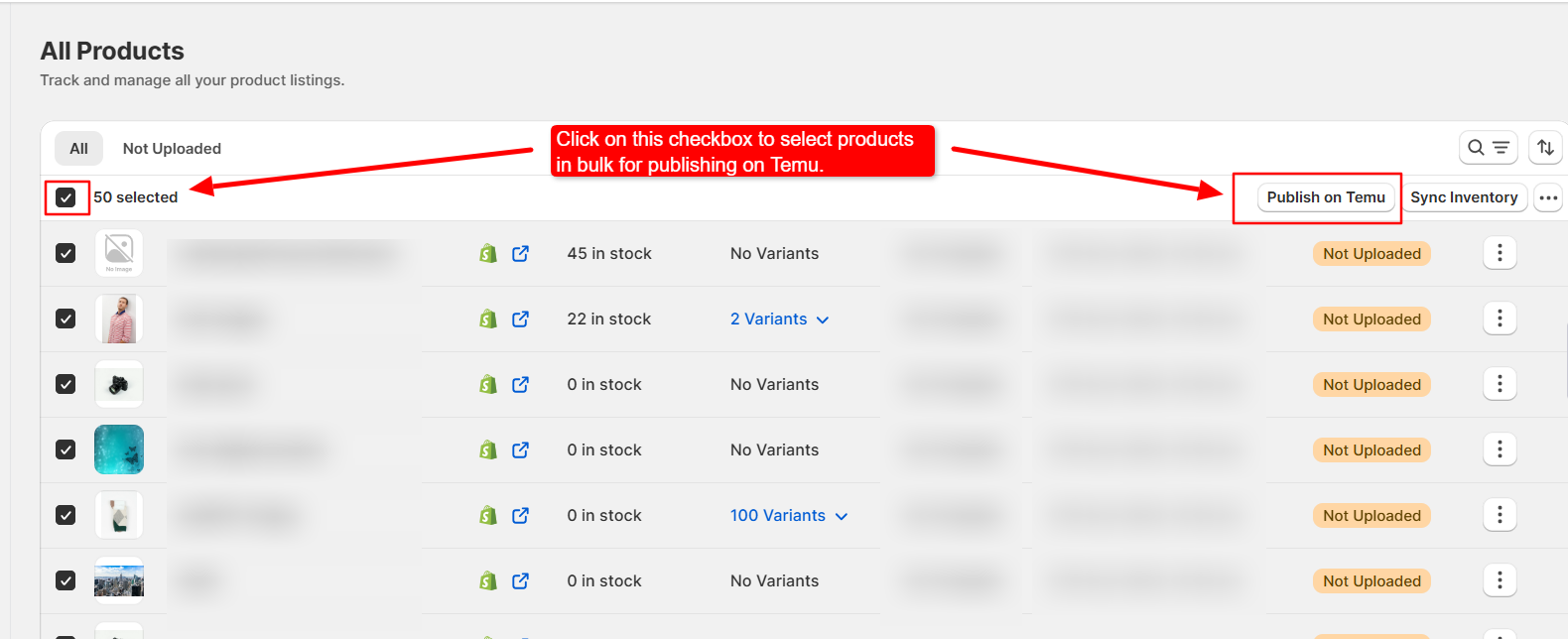This screenshot has width=1568, height=639.
Task: Expand the 2 Variants dropdown
Action: (x=779, y=319)
